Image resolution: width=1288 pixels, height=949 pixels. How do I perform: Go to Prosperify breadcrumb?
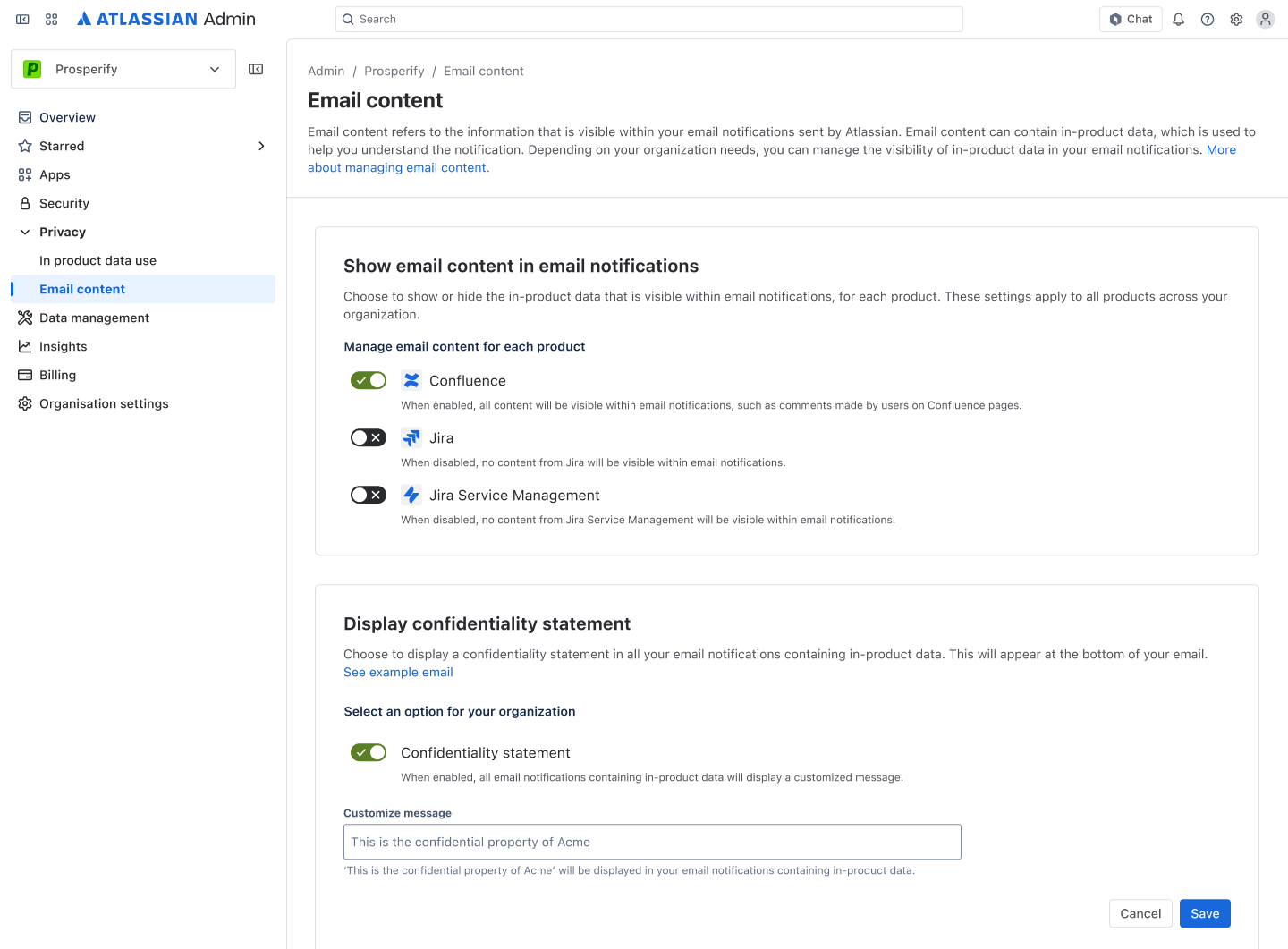click(394, 71)
